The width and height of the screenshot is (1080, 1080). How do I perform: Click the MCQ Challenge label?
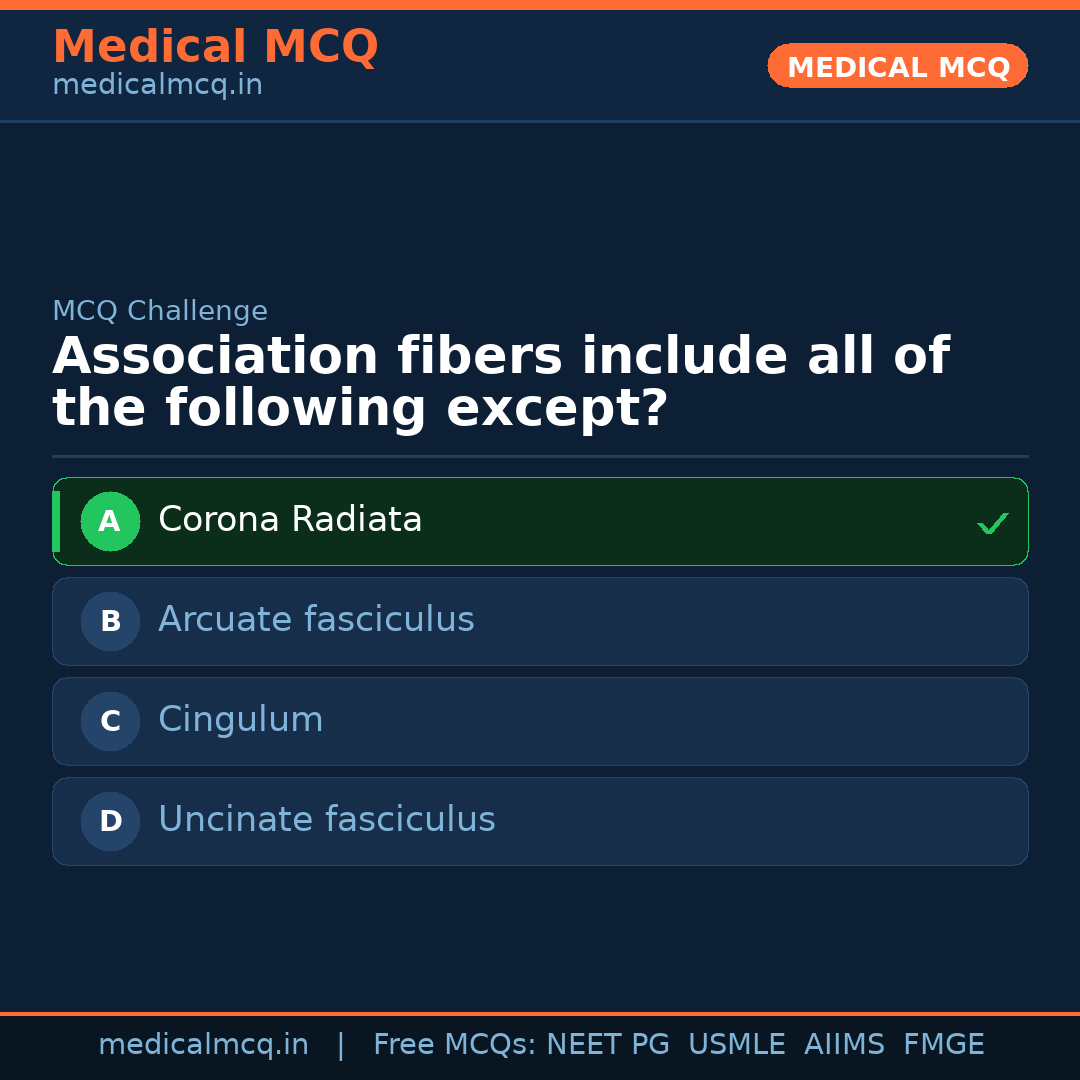point(160,311)
